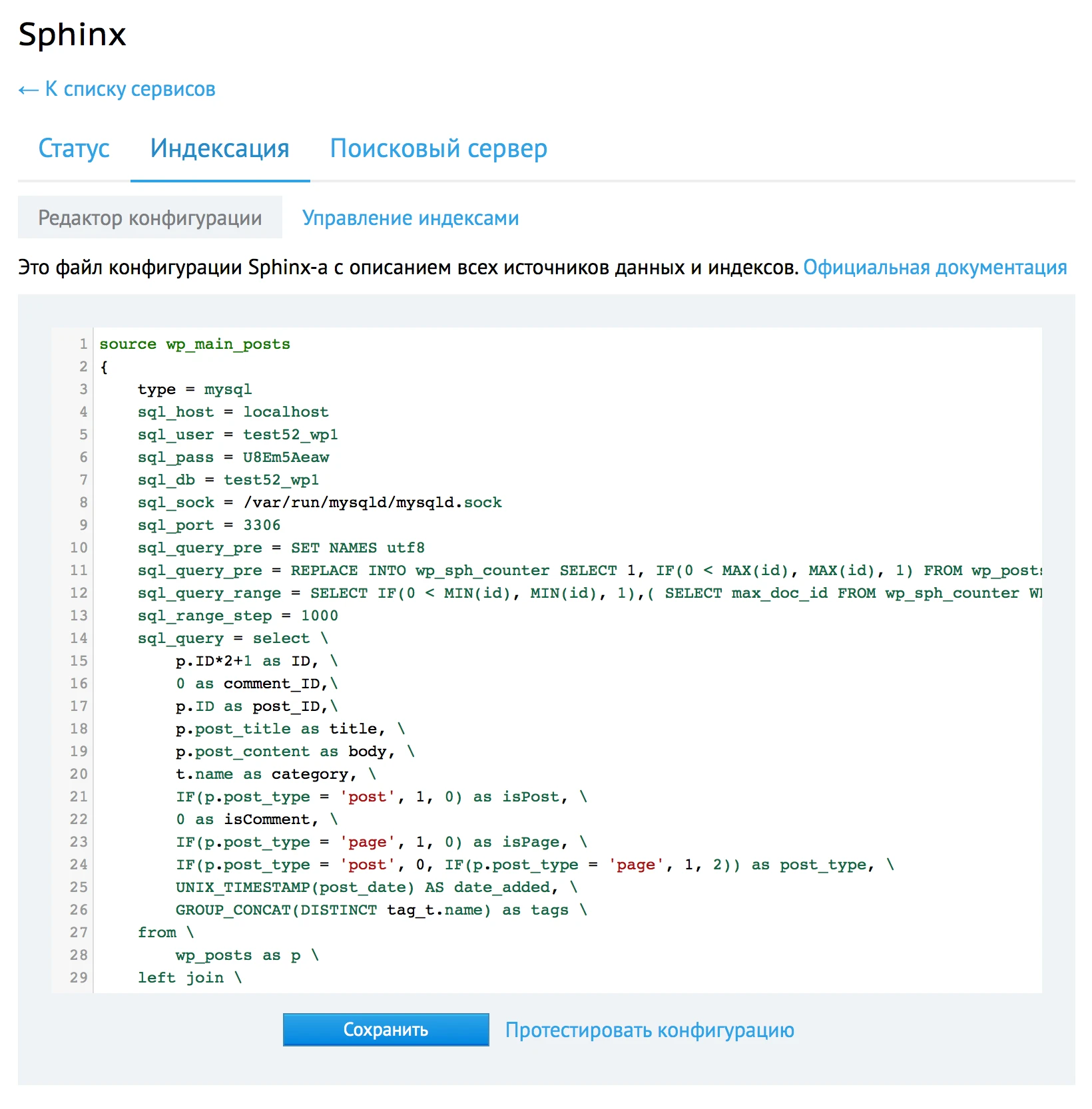Screen dimensions: 1092x1109
Task: Click on the sql_pass value U8Em5Aeaw
Action: point(286,457)
